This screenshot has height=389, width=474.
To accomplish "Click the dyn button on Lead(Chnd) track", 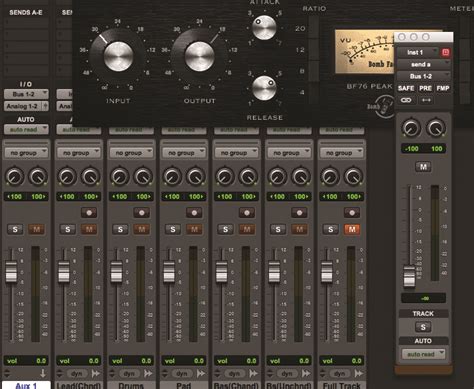I will click(76, 374).
